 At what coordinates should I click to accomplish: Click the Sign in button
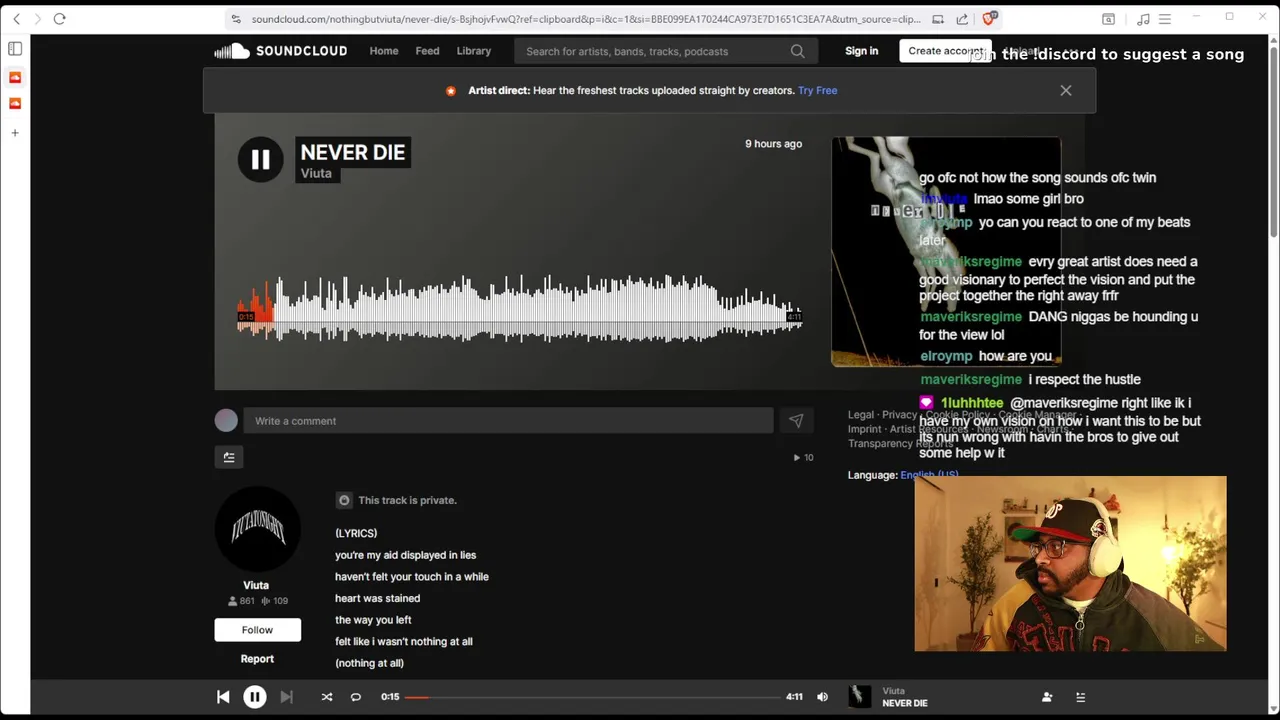click(861, 51)
